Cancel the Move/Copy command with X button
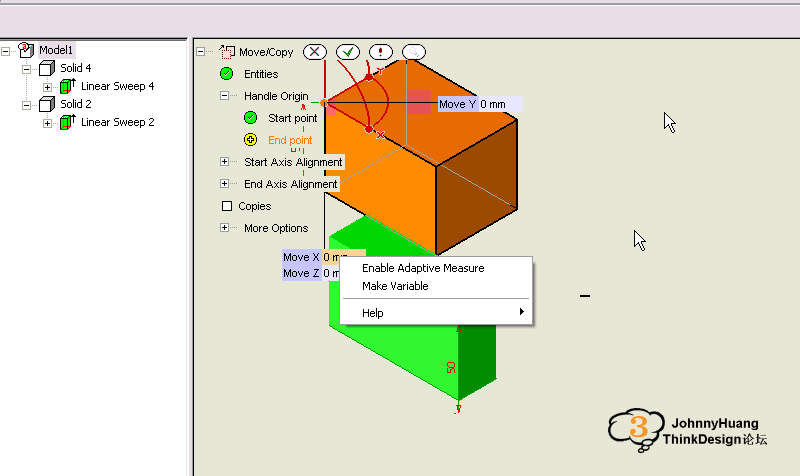This screenshot has width=800, height=476. pyautogui.click(x=315, y=52)
